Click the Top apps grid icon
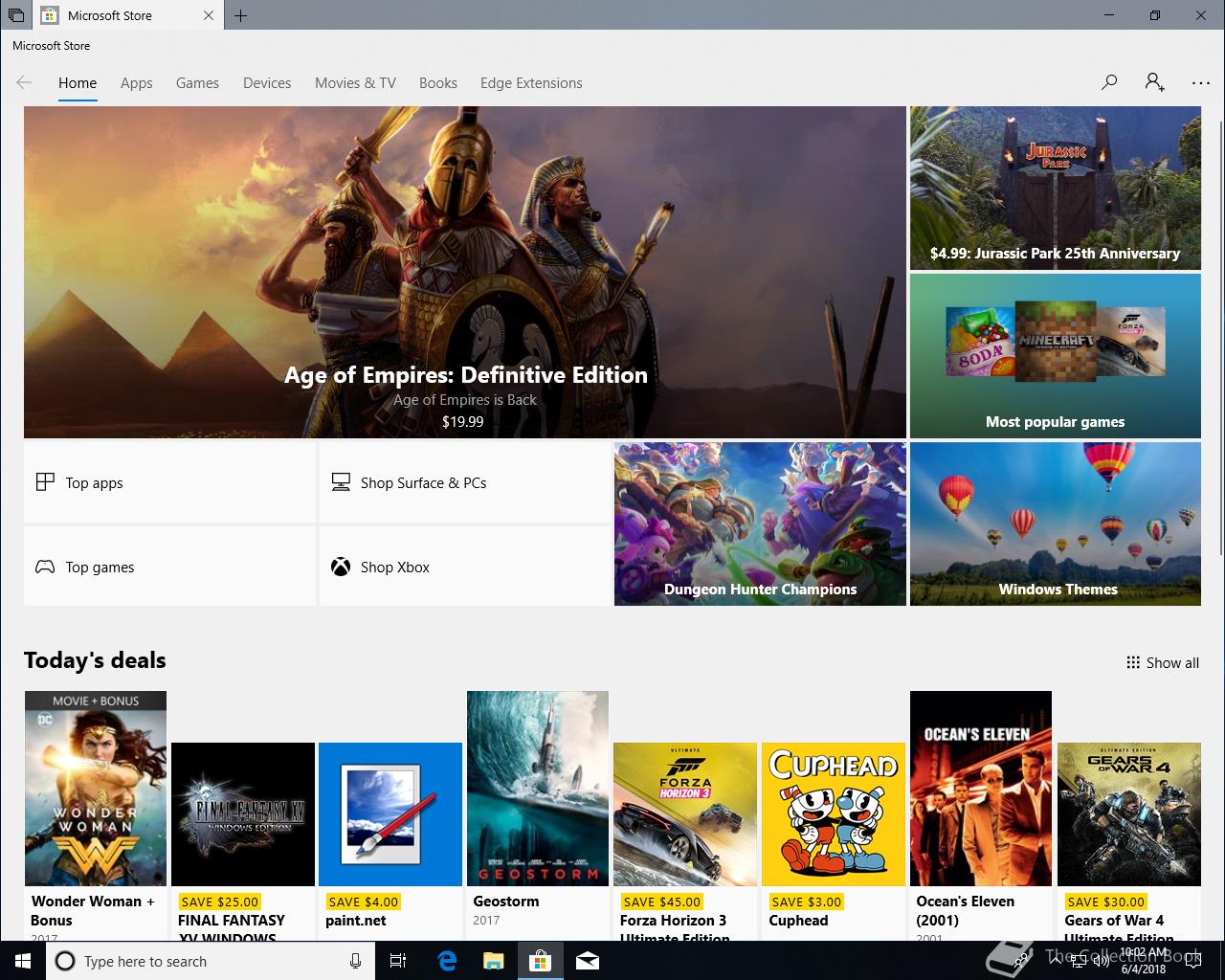Image resolution: width=1225 pixels, height=980 pixels. pyautogui.click(x=45, y=482)
